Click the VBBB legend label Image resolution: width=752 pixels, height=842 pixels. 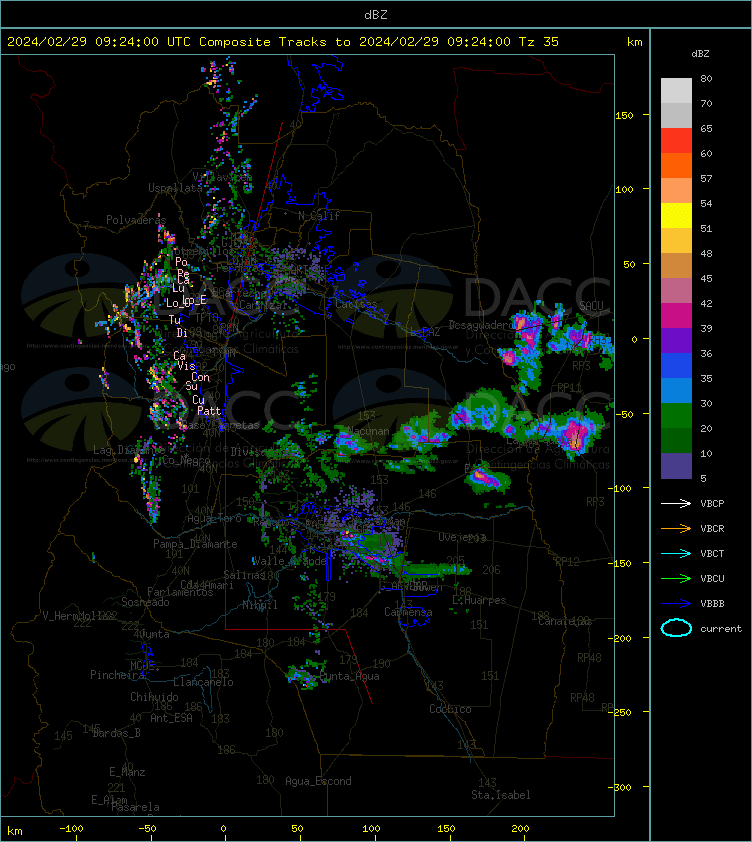[712, 604]
